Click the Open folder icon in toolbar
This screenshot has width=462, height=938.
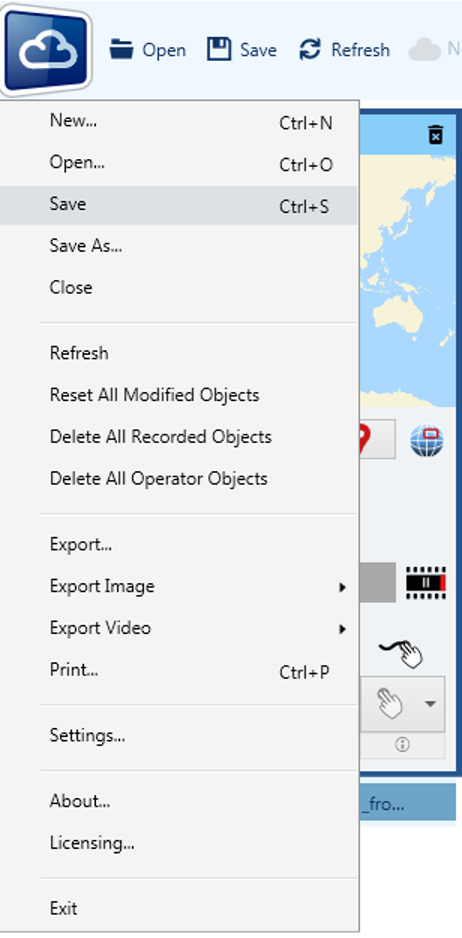pos(121,50)
